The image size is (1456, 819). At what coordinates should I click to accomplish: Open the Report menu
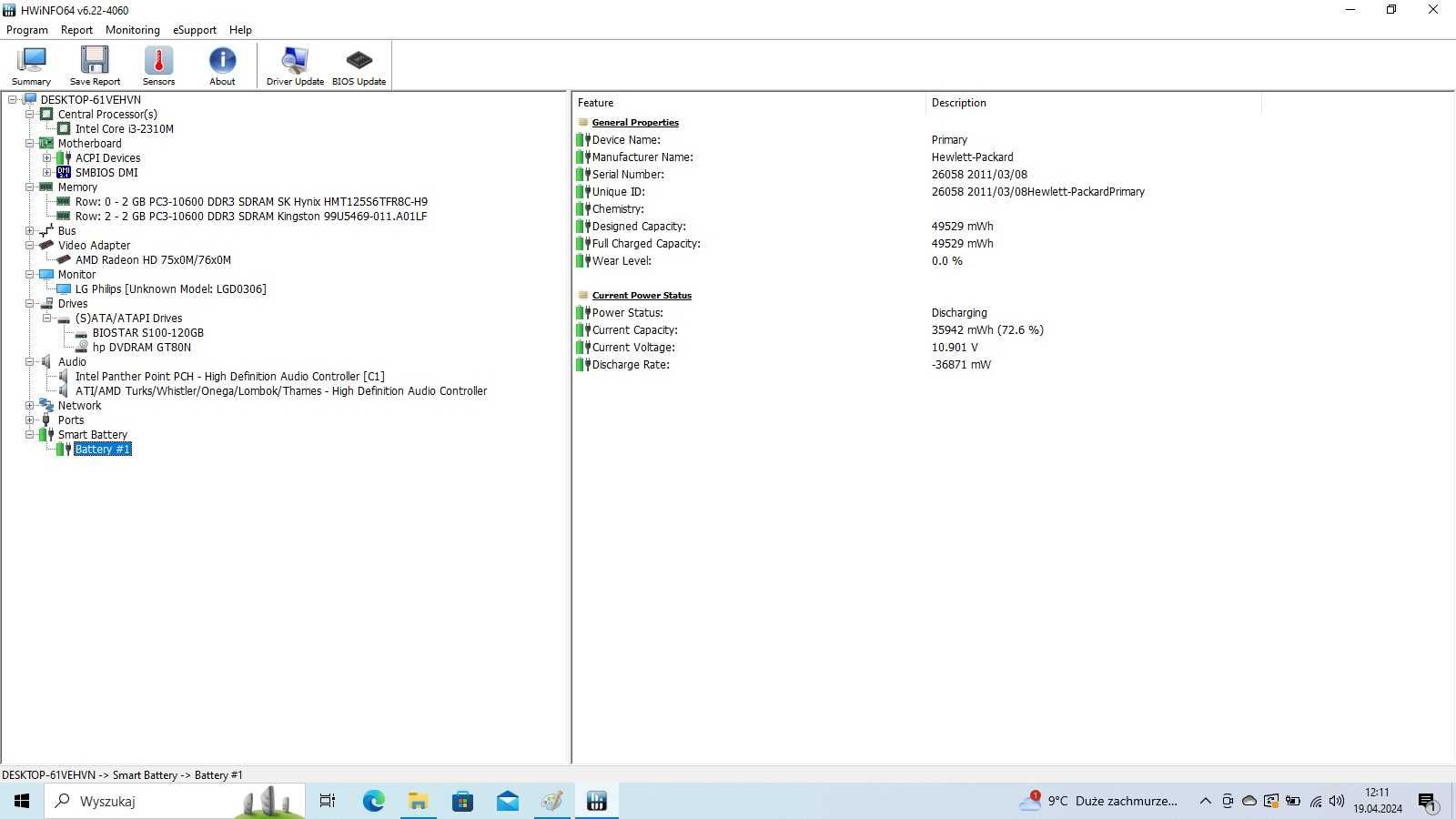click(76, 30)
